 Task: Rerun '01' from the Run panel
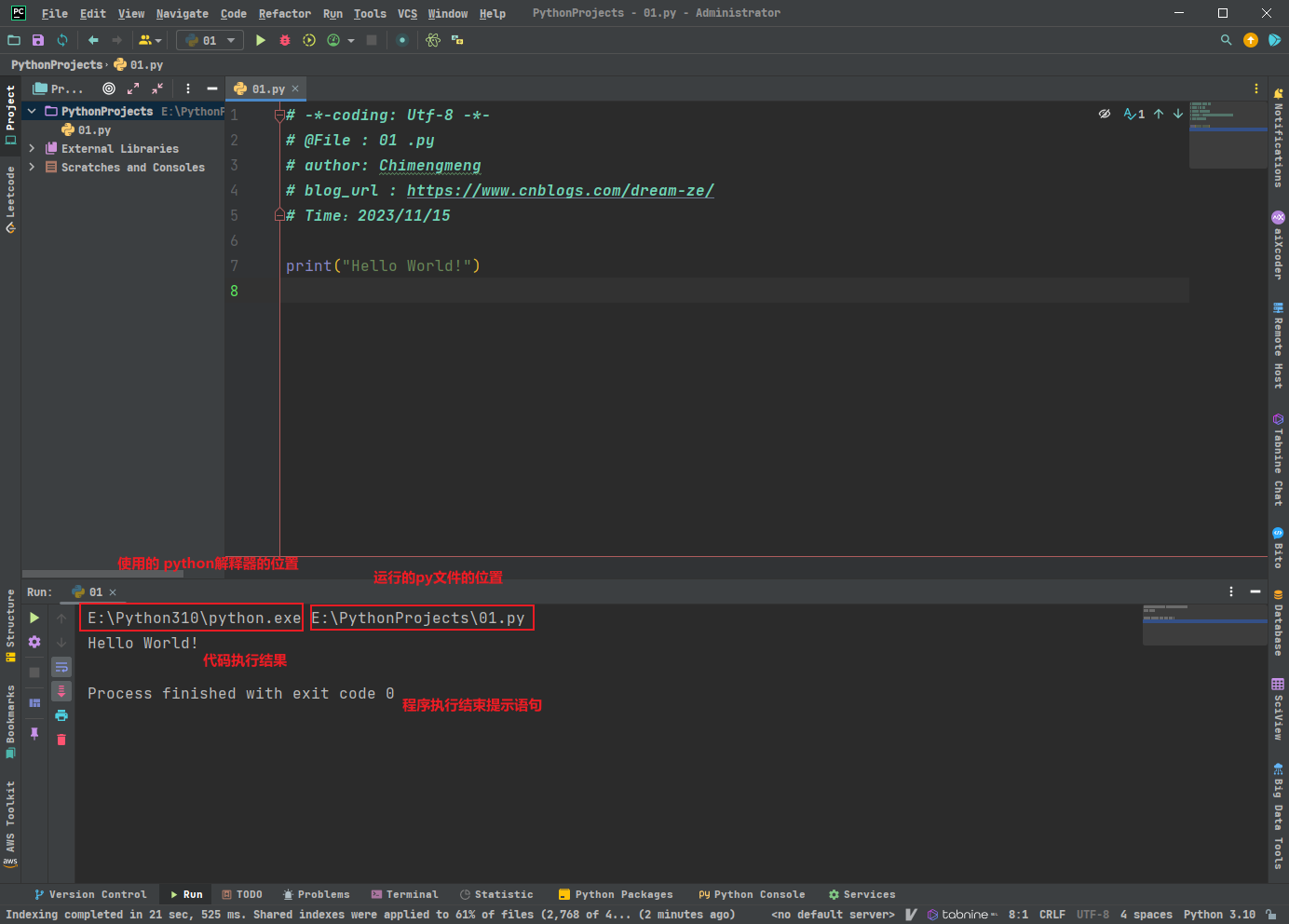[x=34, y=618]
